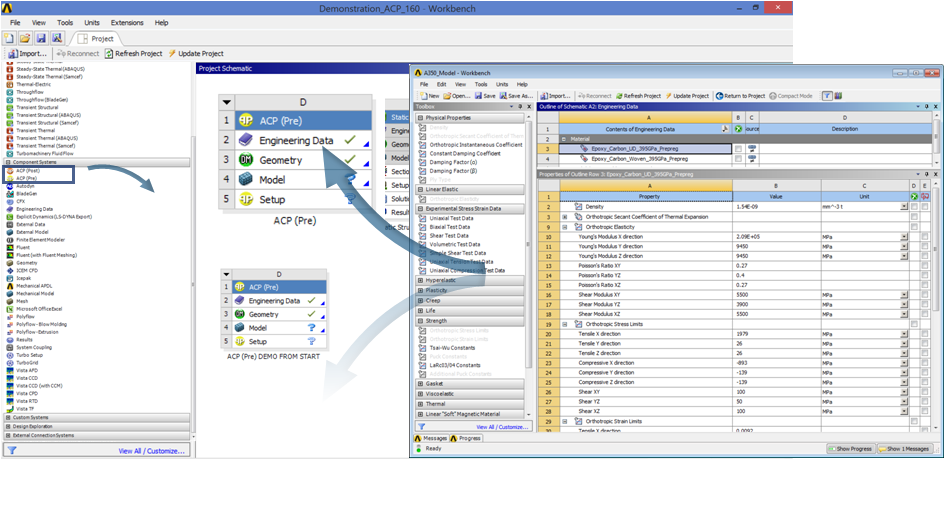Select Vista TF component icon

tap(10, 409)
